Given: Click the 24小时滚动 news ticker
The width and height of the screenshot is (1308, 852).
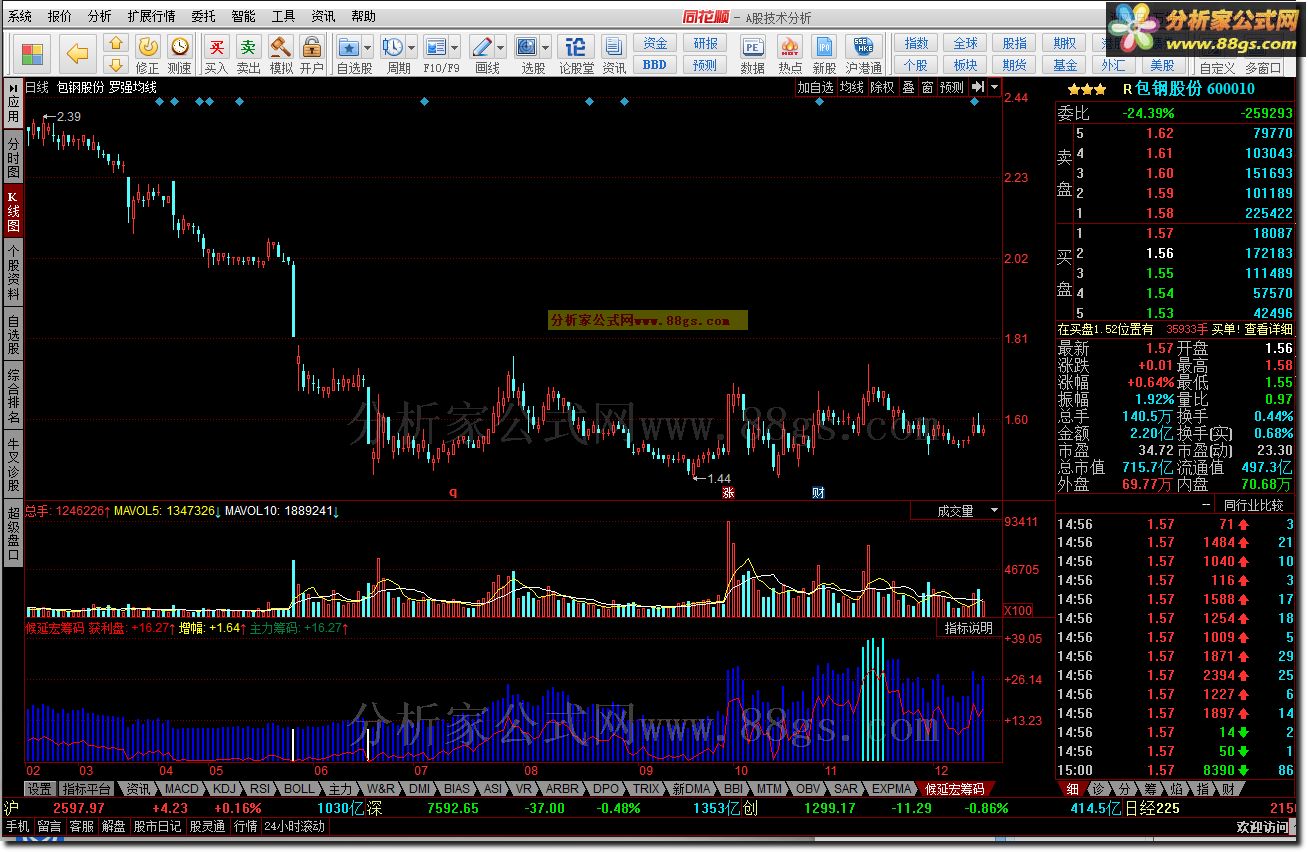Looking at the screenshot, I should (294, 826).
